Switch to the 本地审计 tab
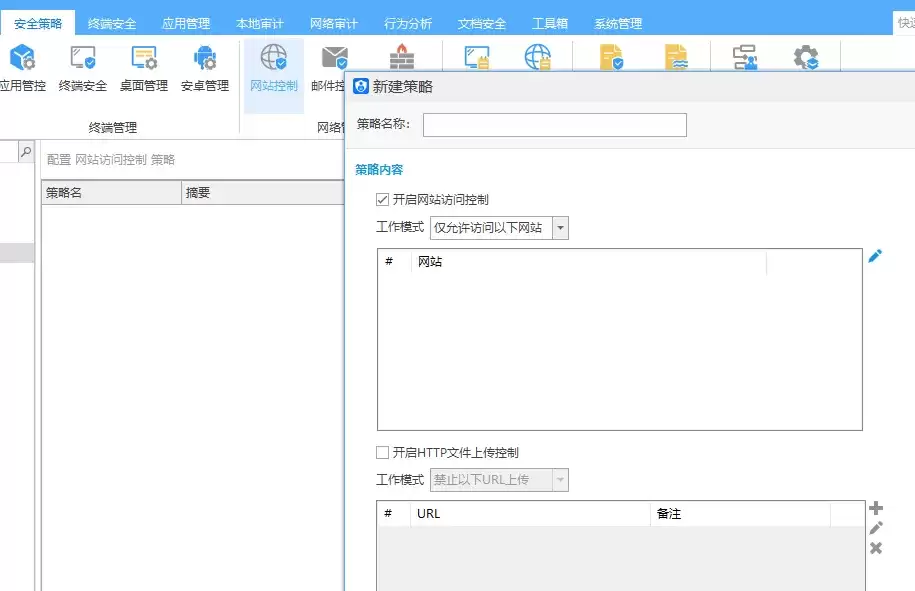 tap(260, 23)
